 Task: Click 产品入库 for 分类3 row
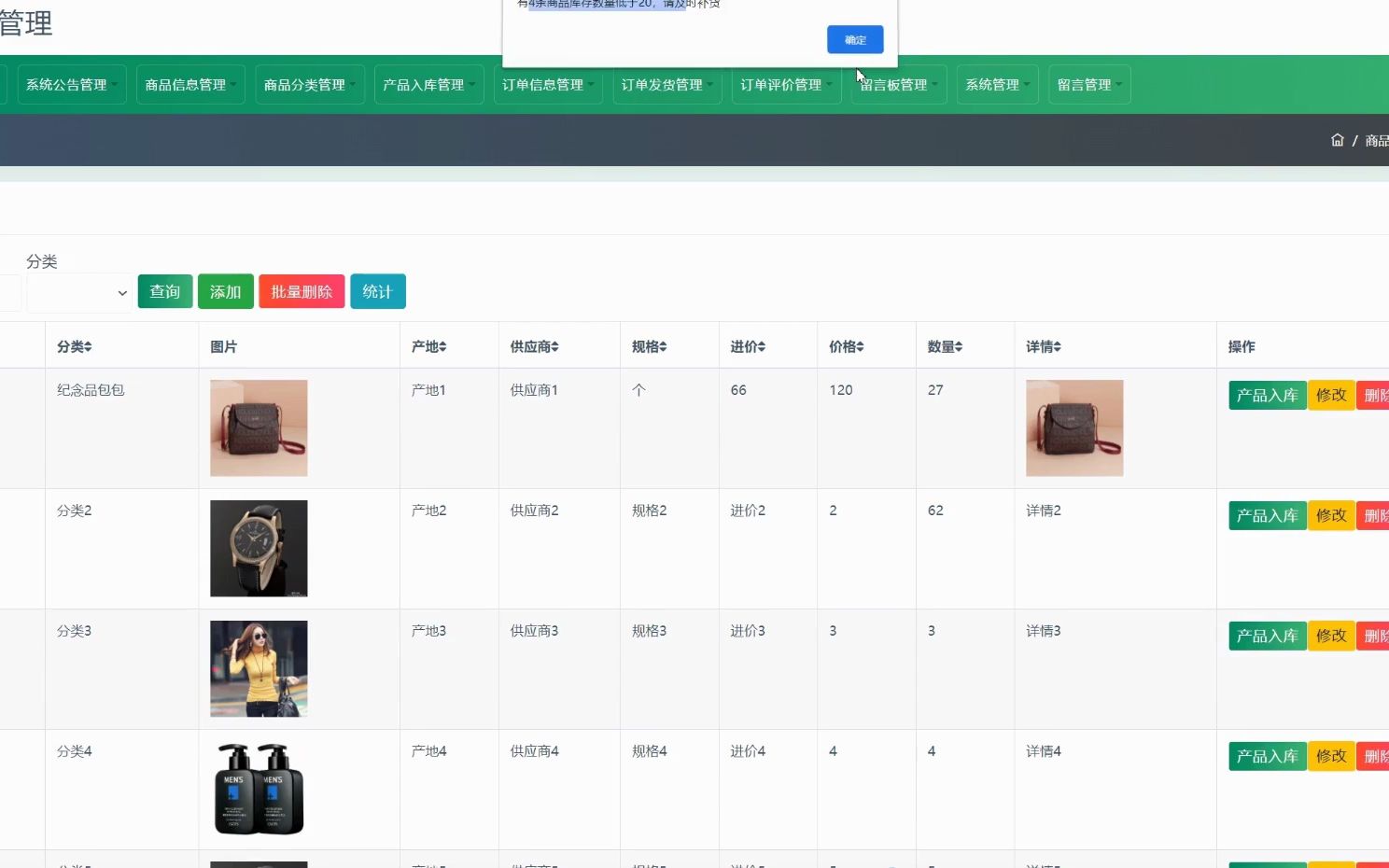pos(1268,636)
